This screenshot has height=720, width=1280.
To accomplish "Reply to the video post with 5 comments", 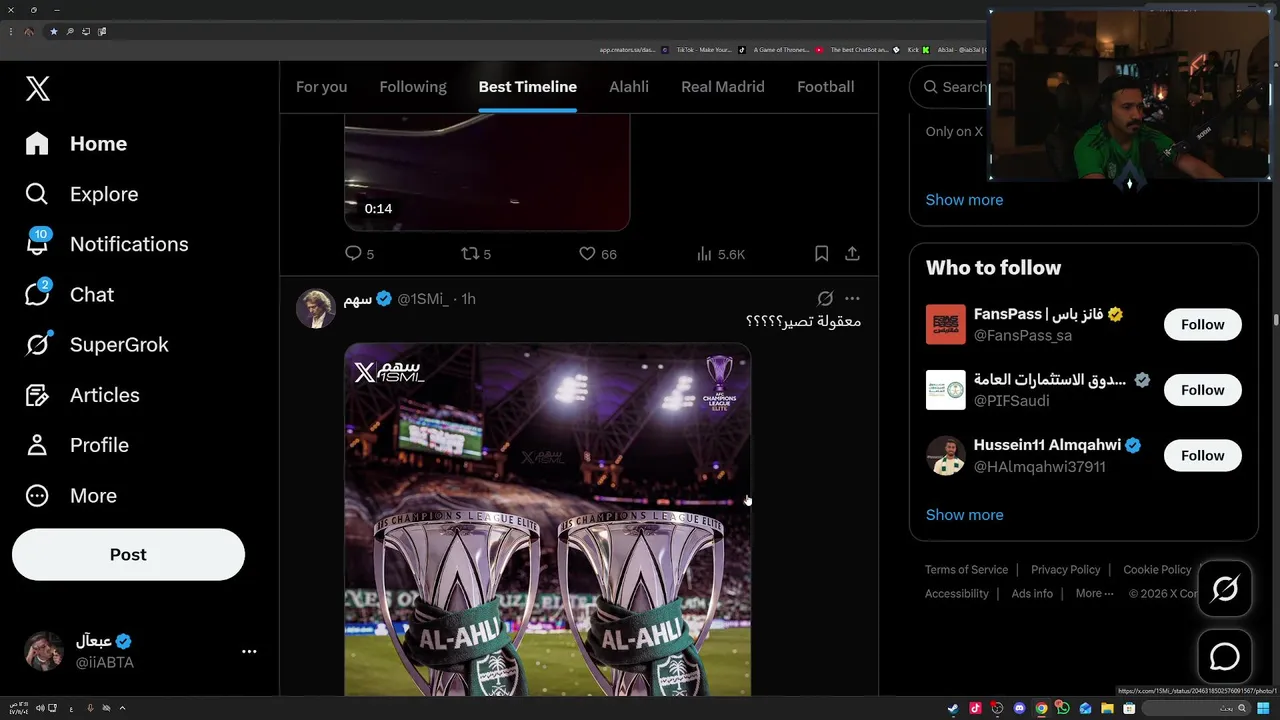I will [359, 254].
